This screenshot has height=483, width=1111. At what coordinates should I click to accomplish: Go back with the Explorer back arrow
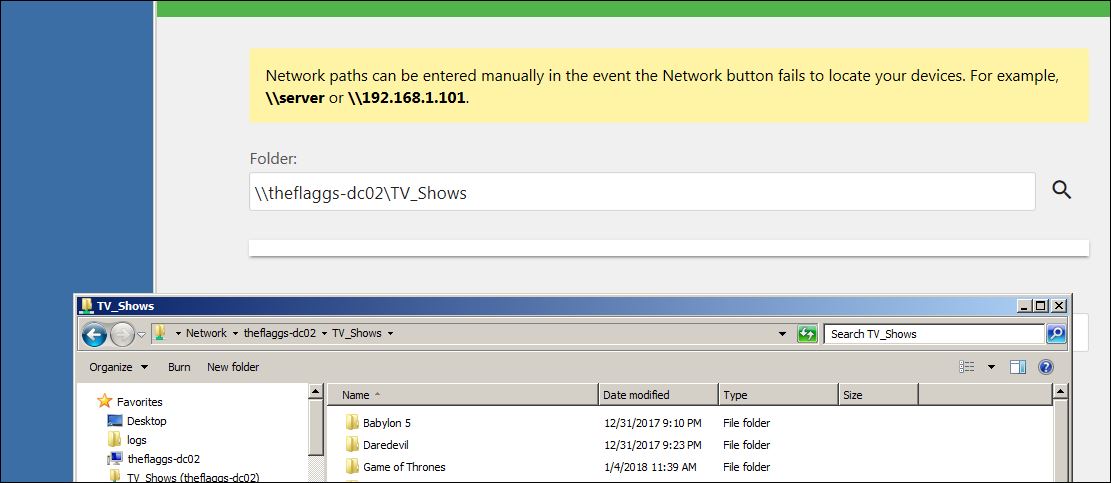94,334
